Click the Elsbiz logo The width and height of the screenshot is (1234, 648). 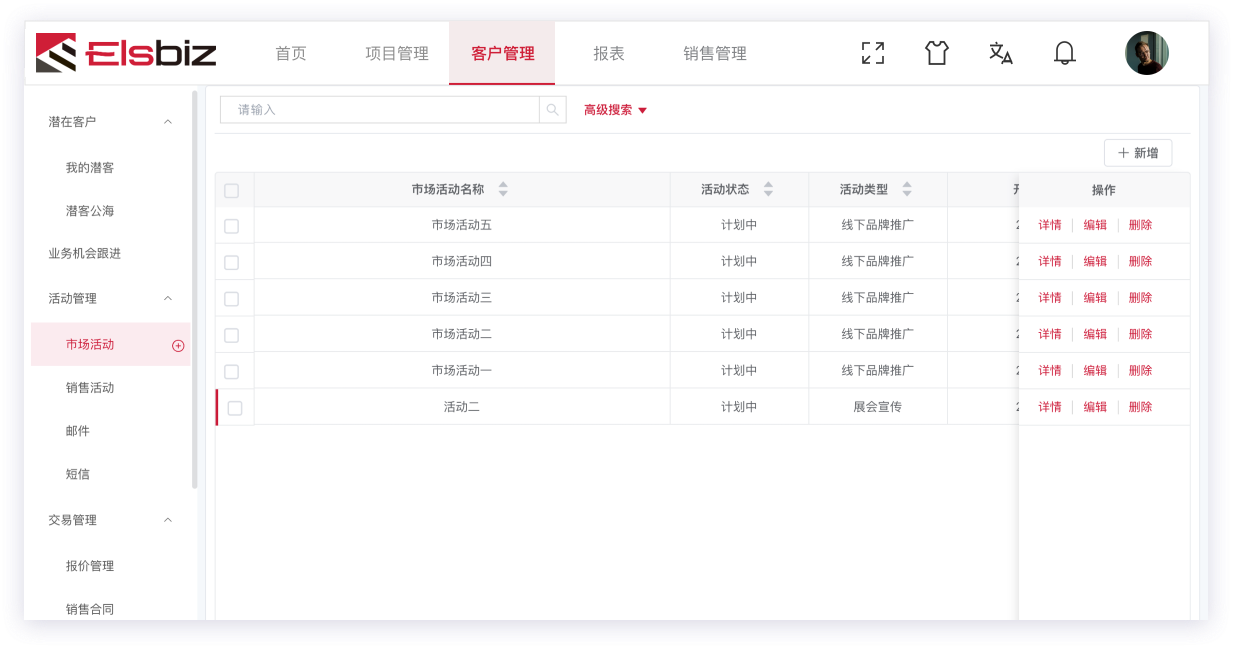coord(126,53)
